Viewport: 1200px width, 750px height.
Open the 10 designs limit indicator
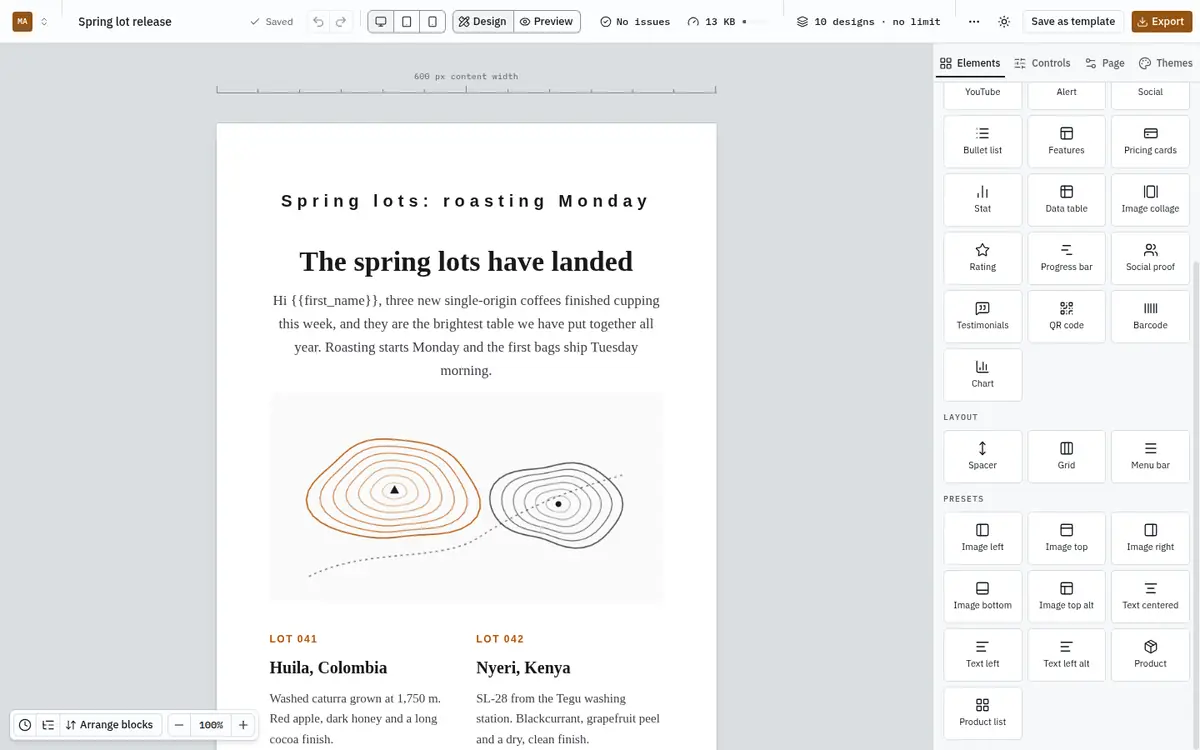tap(868, 21)
